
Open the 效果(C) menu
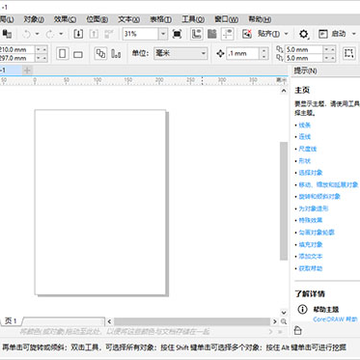point(65,20)
